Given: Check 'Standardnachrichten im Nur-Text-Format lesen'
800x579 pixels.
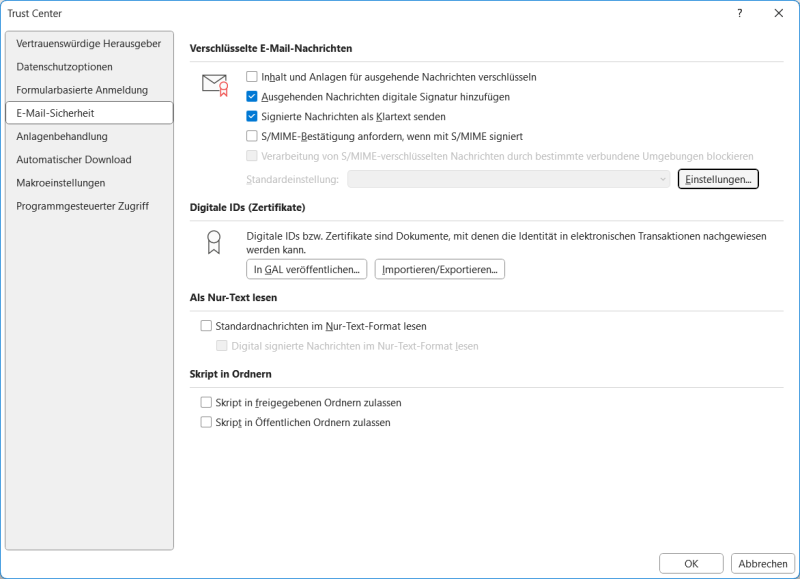Looking at the screenshot, I should (x=207, y=326).
